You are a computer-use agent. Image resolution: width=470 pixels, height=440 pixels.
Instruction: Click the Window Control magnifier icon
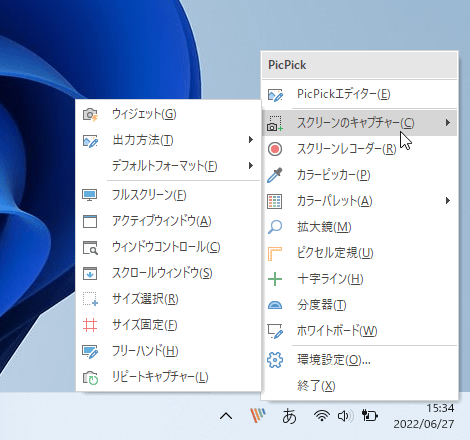pos(90,248)
